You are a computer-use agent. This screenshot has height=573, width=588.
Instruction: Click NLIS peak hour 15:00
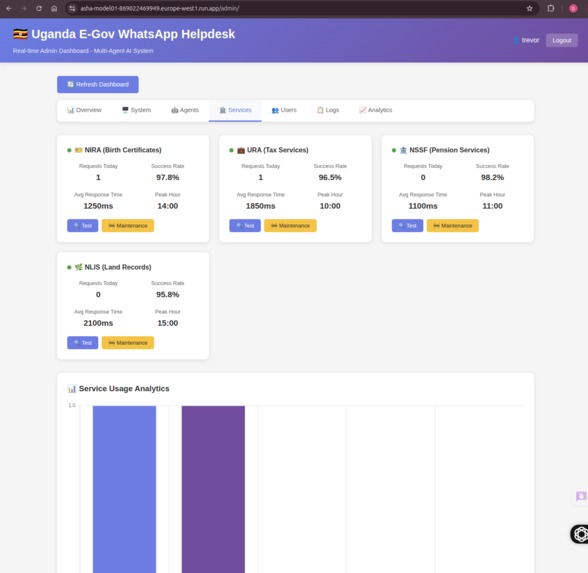[x=168, y=323]
